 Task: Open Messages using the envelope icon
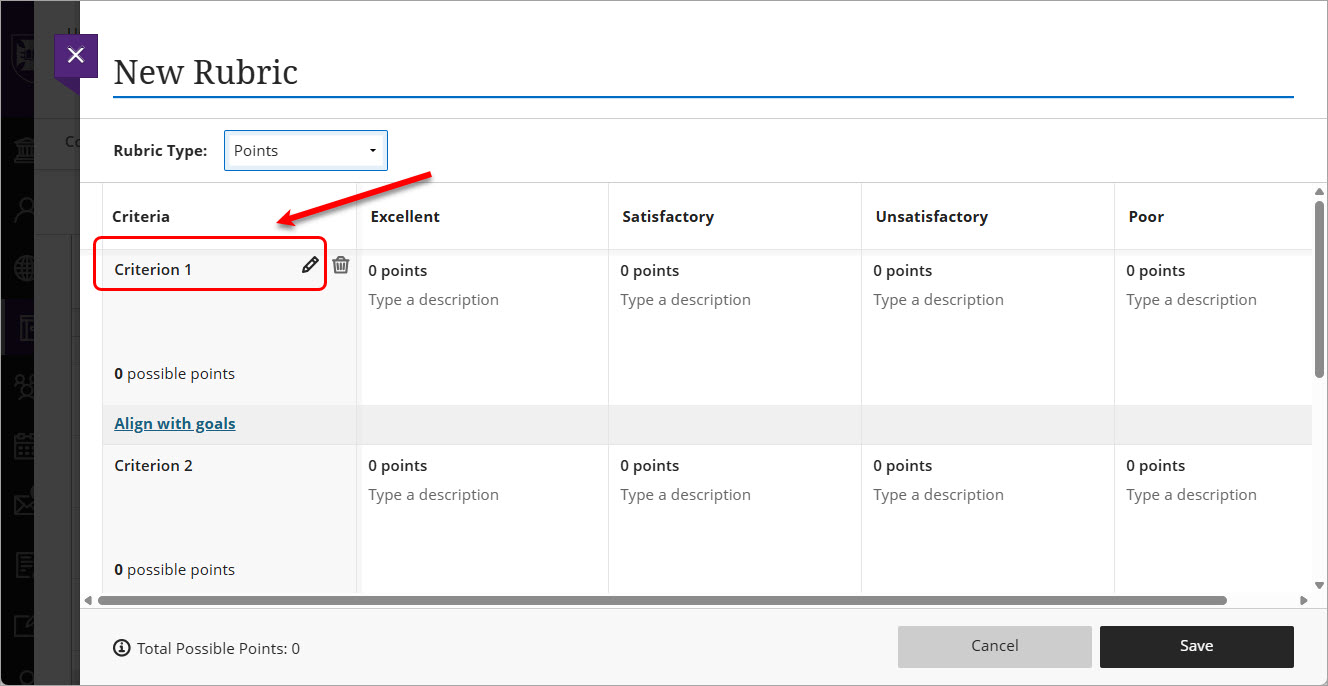point(22,502)
